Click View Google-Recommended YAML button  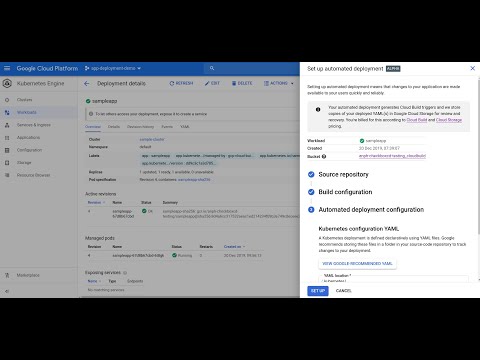pyautogui.click(x=357, y=264)
